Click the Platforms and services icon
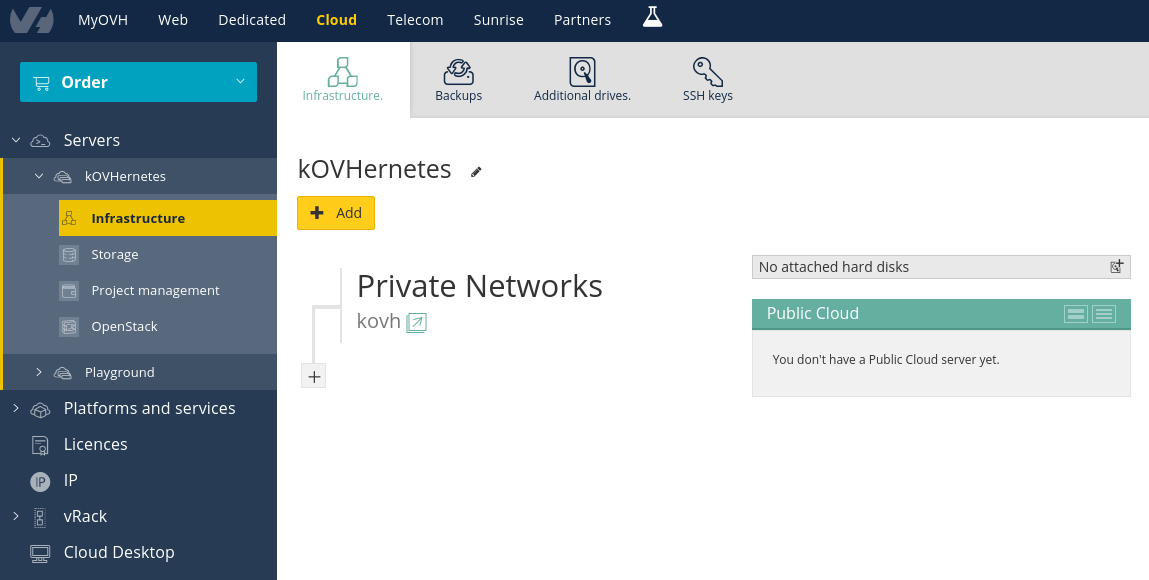This screenshot has height=580, width=1149. 40,409
